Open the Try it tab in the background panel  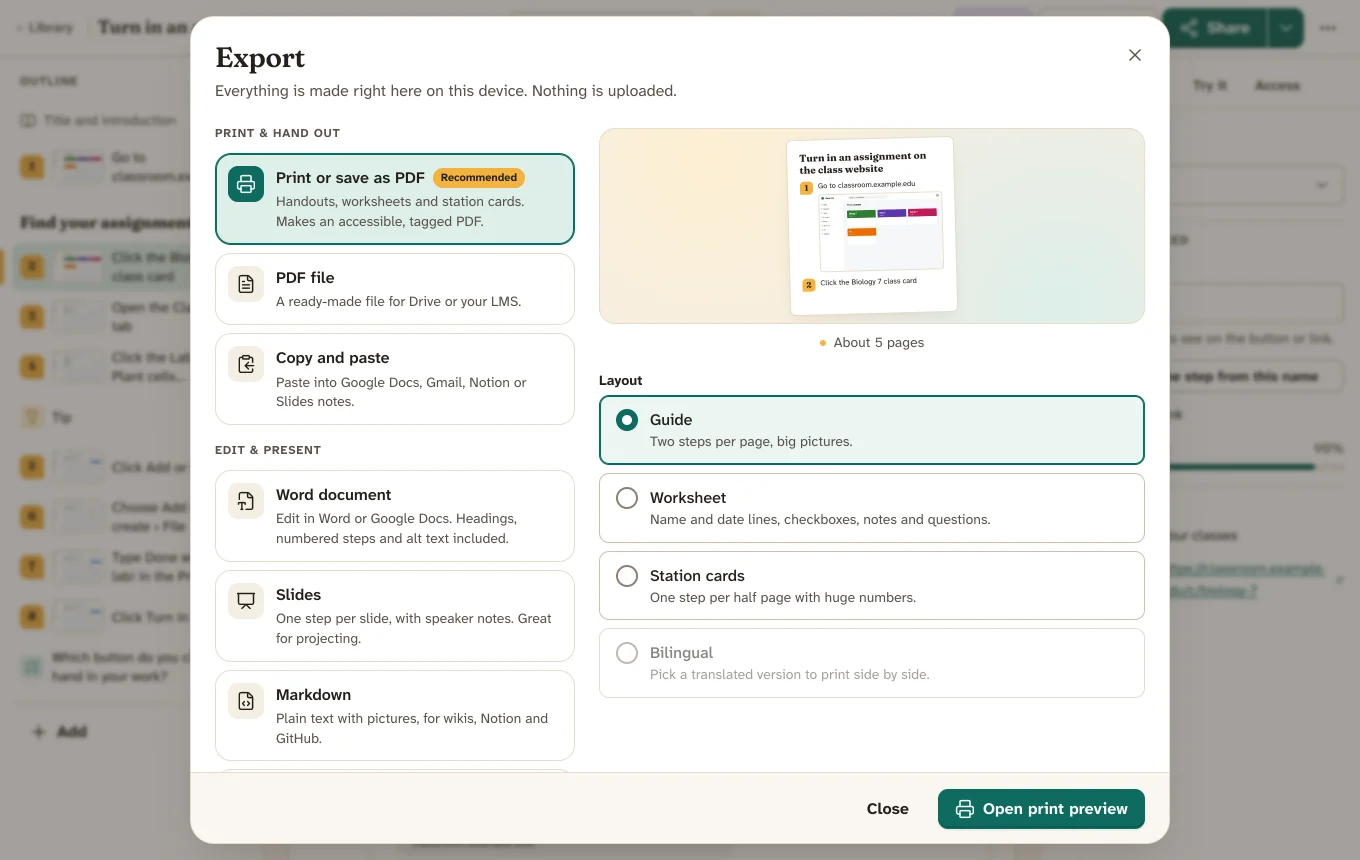point(1210,86)
